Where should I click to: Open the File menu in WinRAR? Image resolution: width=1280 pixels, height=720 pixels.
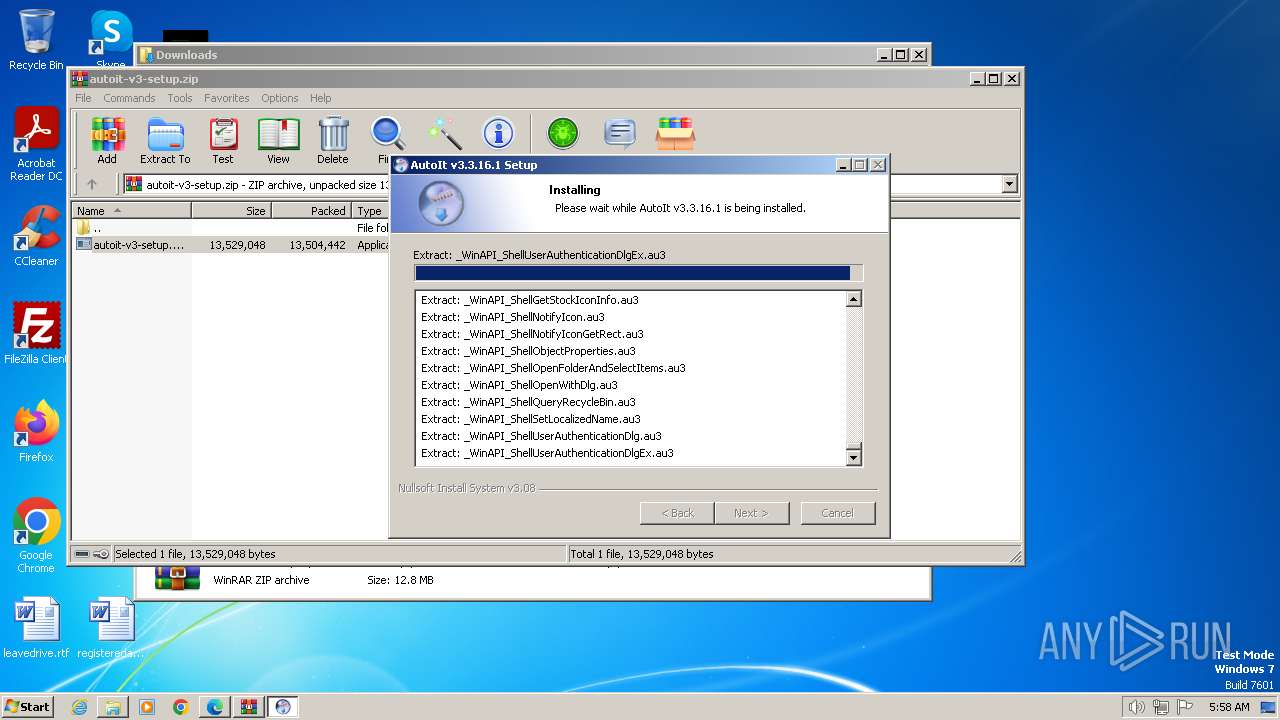[x=83, y=98]
